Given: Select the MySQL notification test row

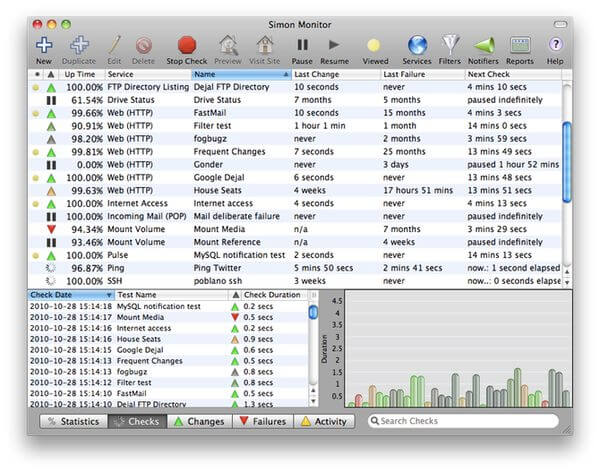Looking at the screenshot, I should [295, 255].
